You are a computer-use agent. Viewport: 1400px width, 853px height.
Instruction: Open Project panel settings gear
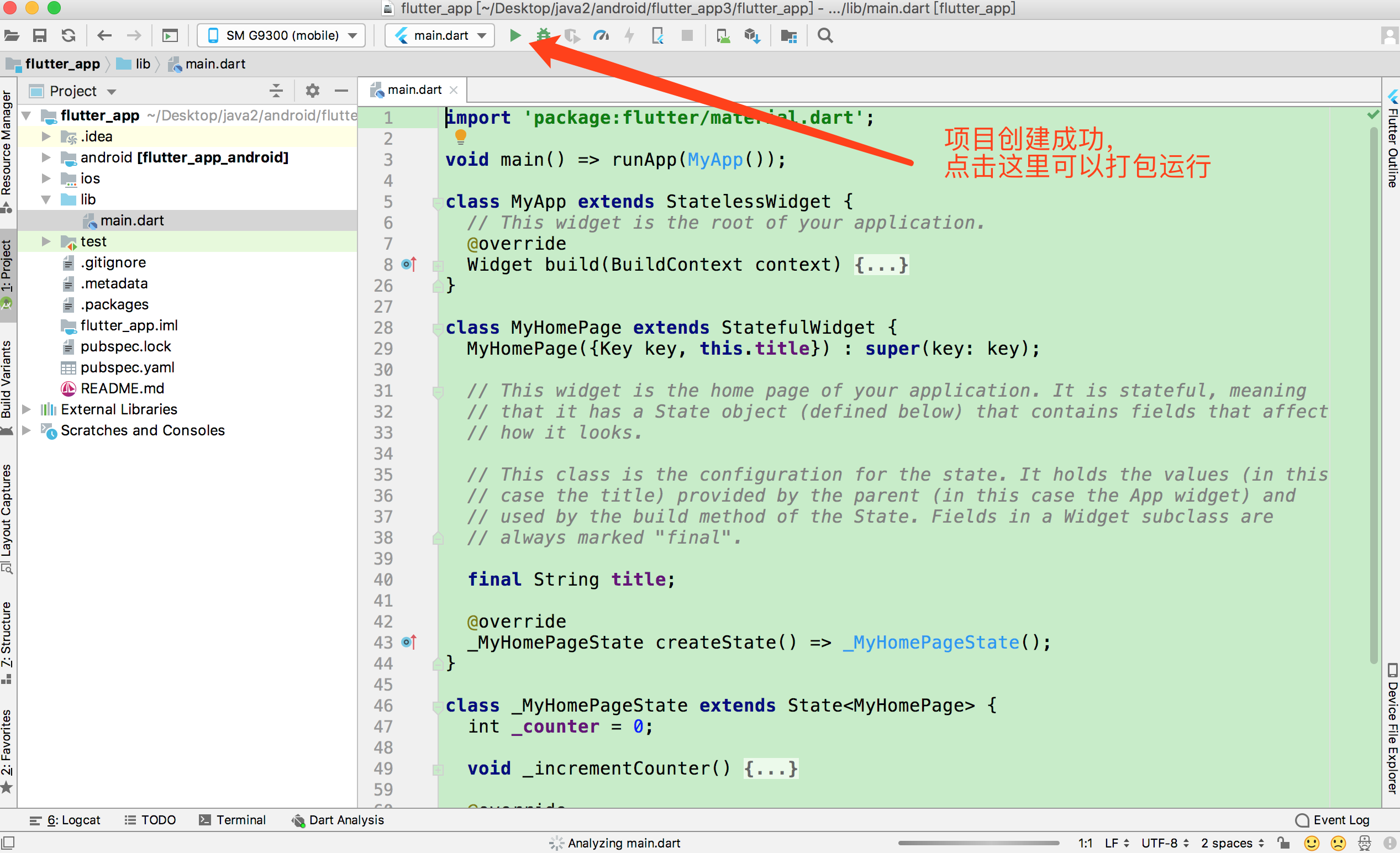[313, 91]
